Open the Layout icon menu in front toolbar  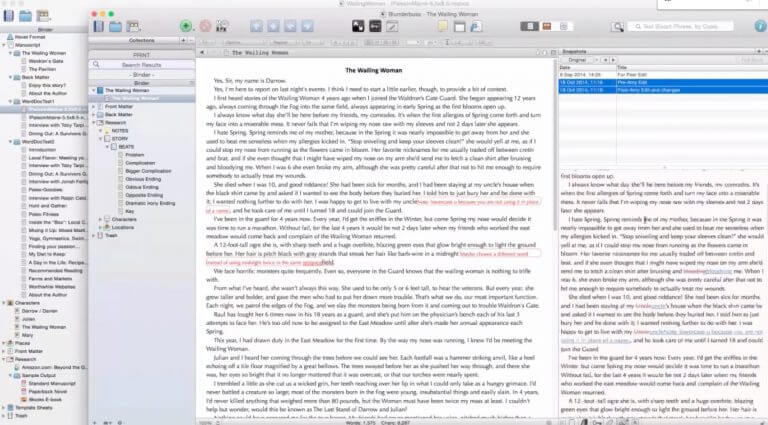point(133,26)
